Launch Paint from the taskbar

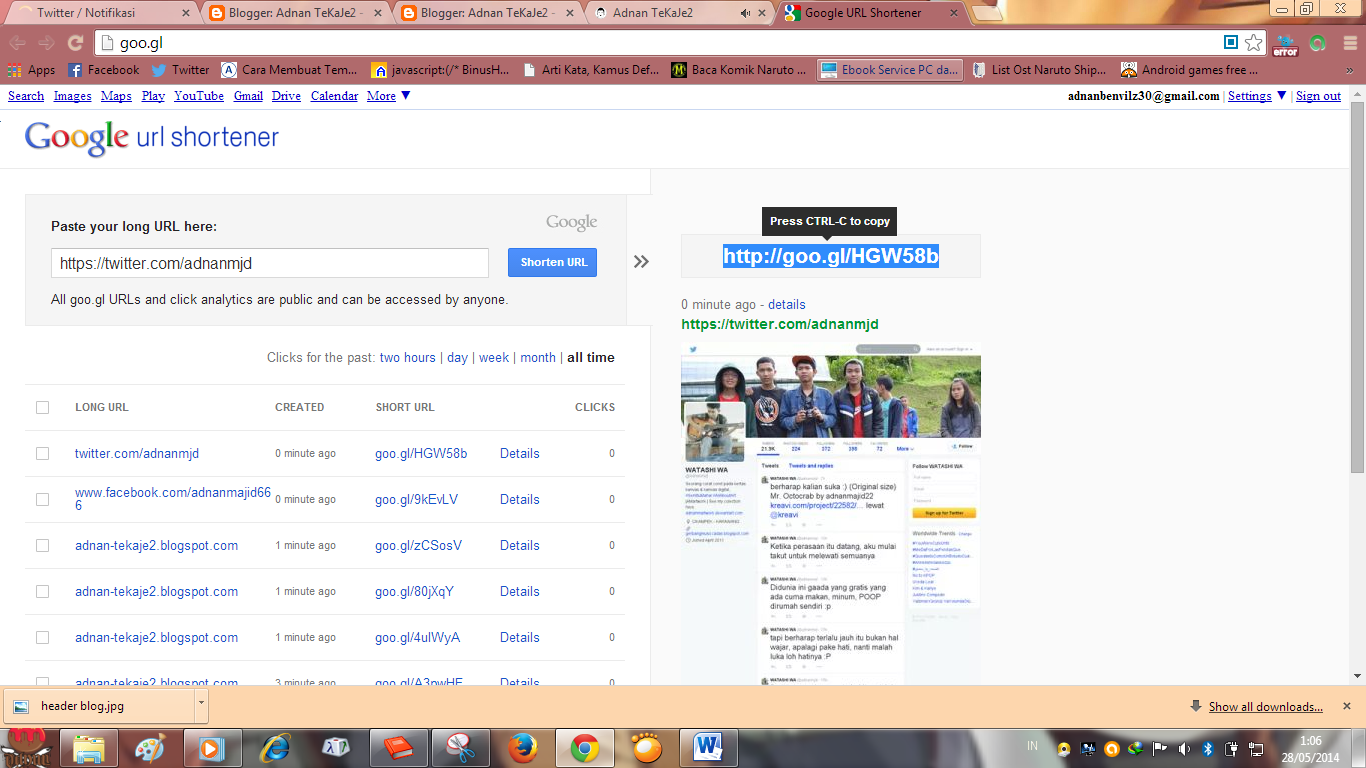pyautogui.click(x=150, y=748)
